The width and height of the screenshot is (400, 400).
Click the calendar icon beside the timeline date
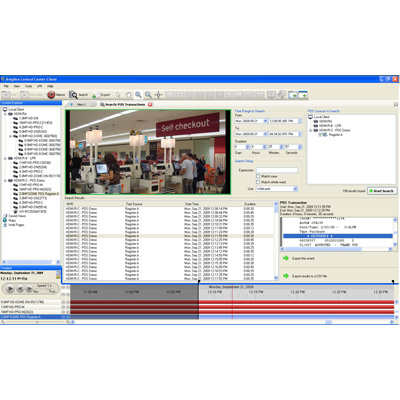click(x=58, y=273)
